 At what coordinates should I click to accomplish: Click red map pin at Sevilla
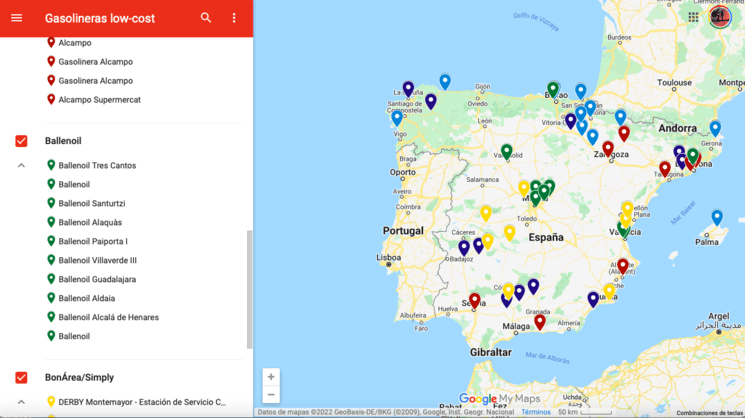pyautogui.click(x=474, y=301)
